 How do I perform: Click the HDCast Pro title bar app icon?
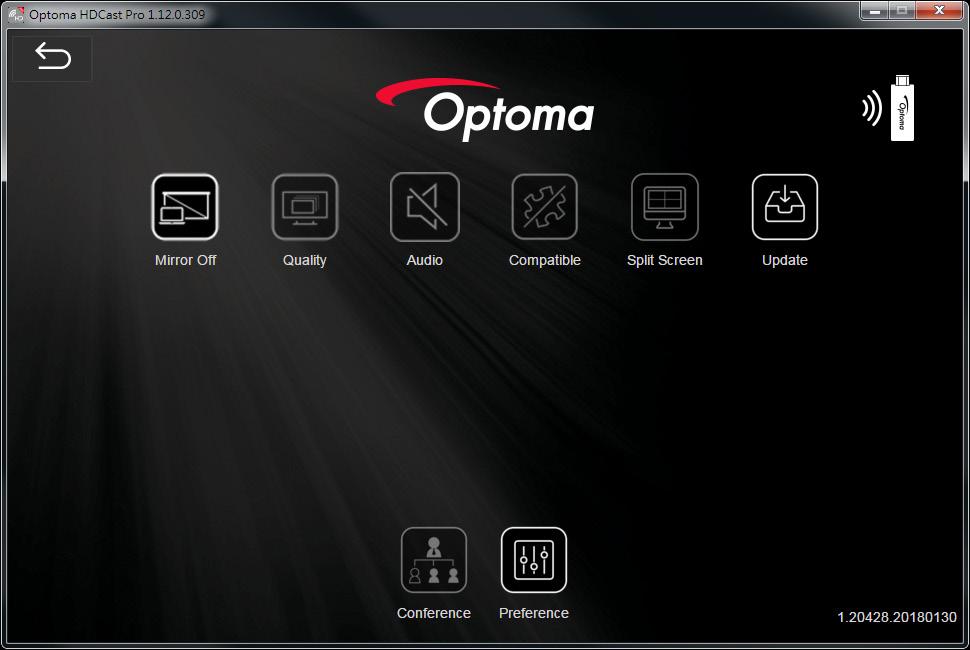point(16,14)
